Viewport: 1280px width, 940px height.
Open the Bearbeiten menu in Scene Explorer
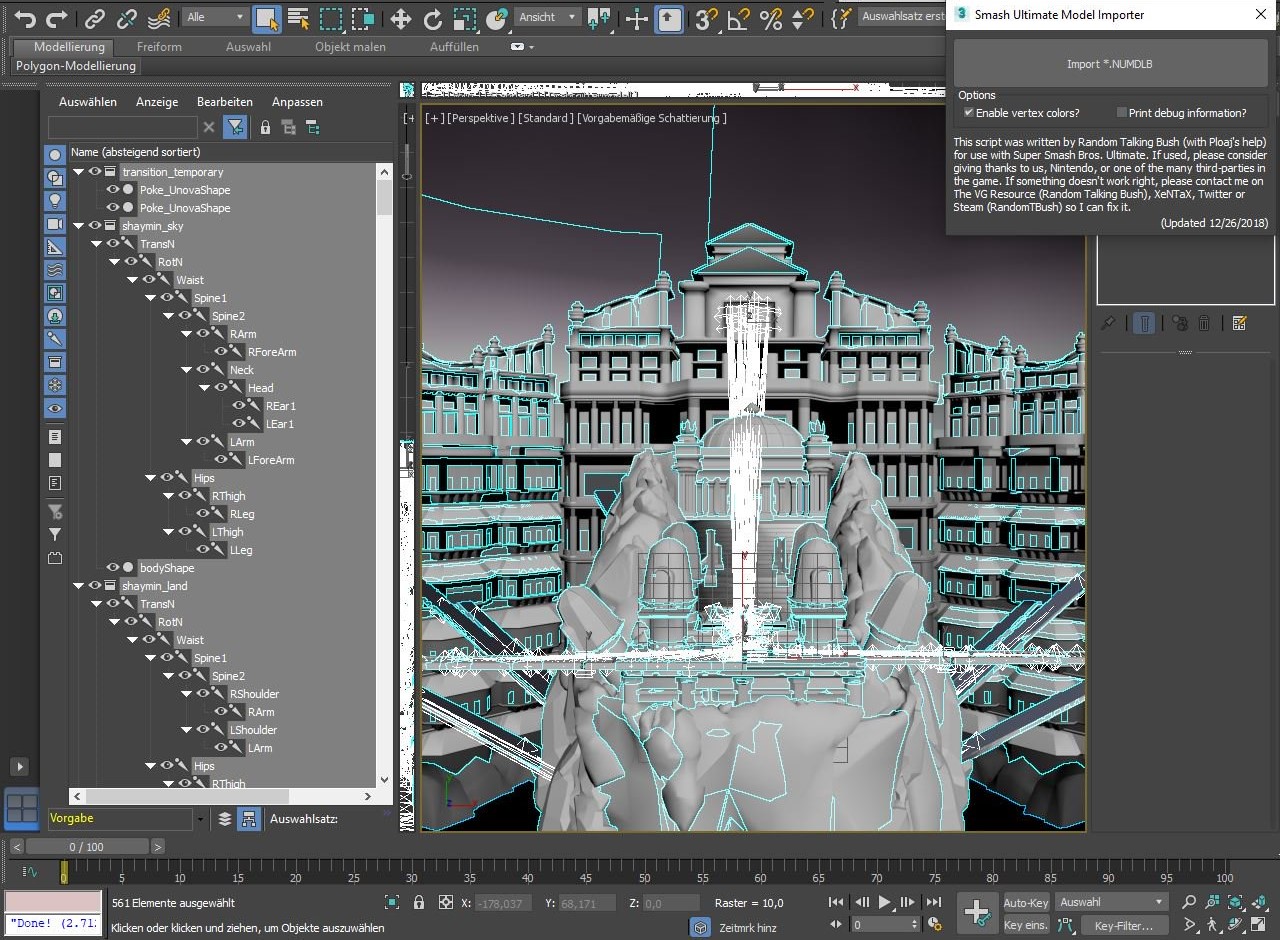tap(225, 102)
